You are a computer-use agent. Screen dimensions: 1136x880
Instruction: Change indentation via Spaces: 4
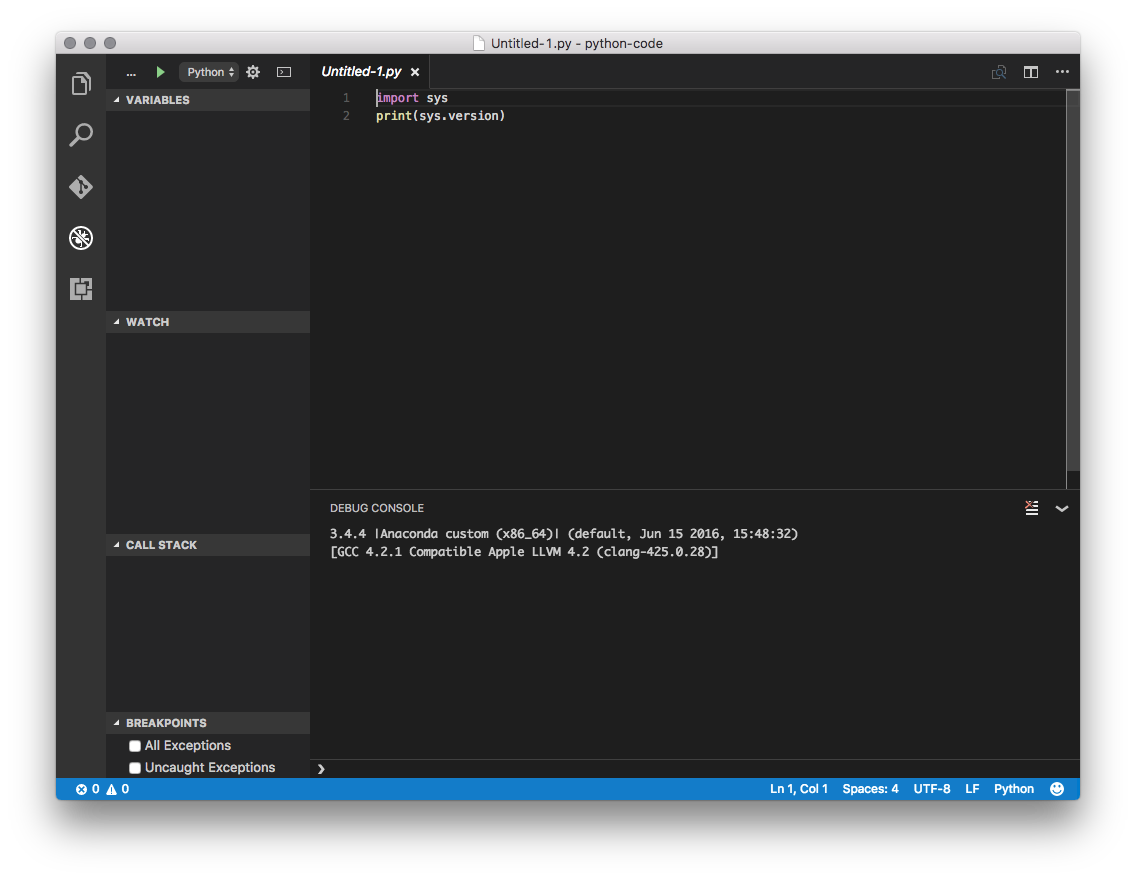click(870, 789)
